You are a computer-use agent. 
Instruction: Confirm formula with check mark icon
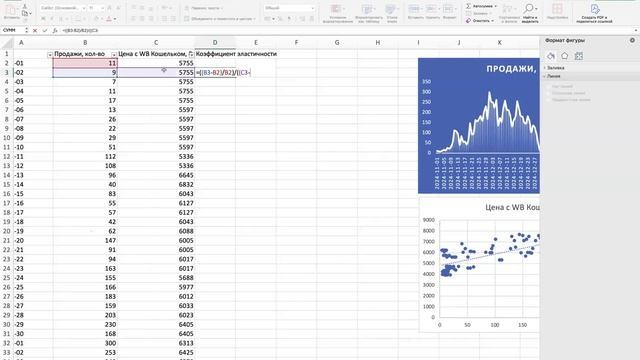click(44, 30)
